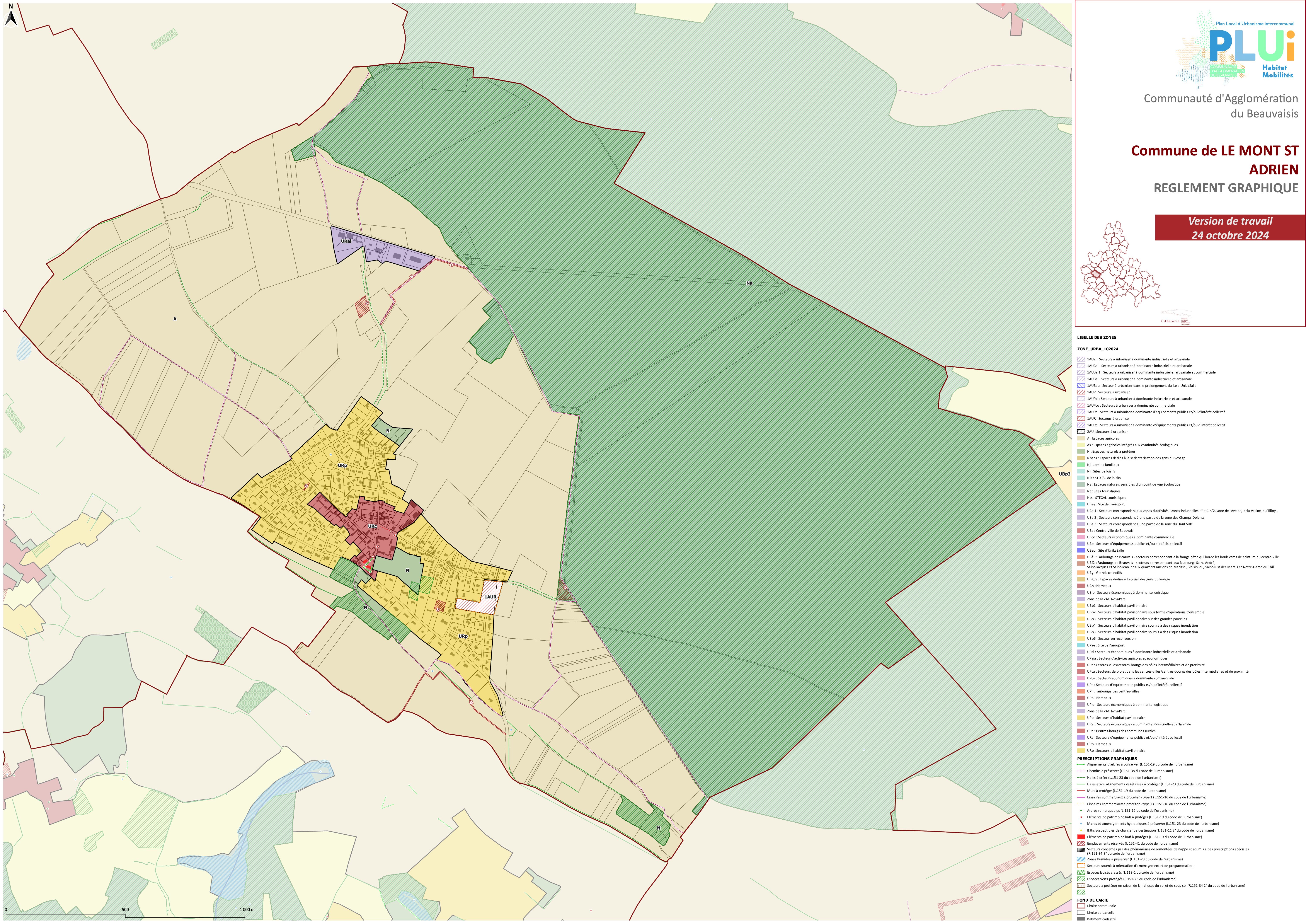Click the orange dashed 'orientation d'aménagement' swatch
The width and height of the screenshot is (1306, 924).
click(x=1081, y=866)
